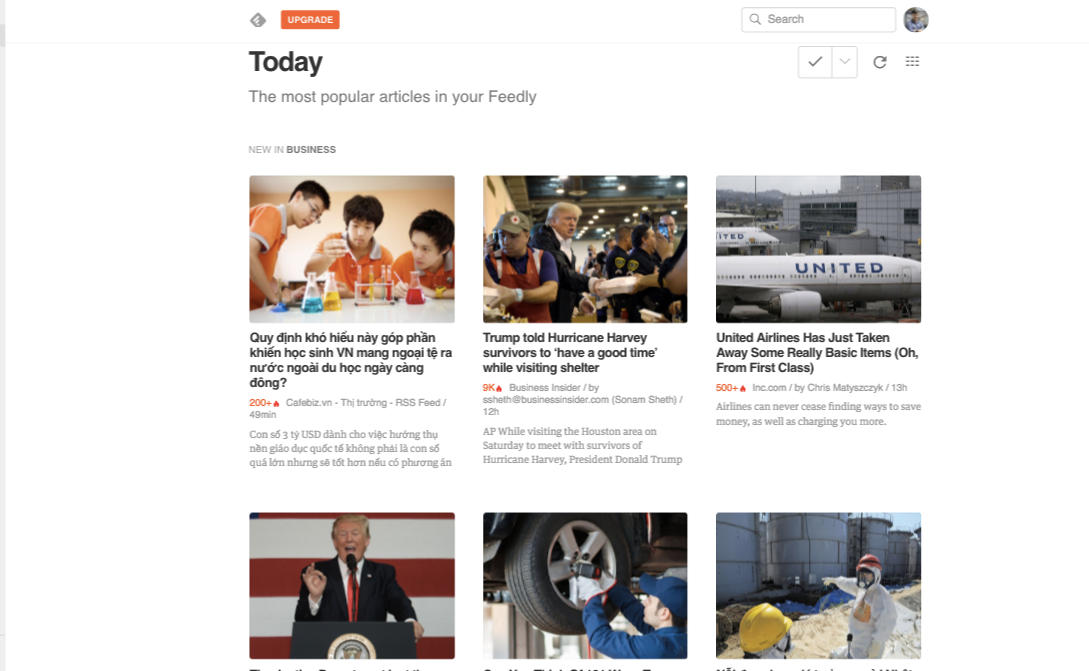1089x671 pixels.
Task: Expand the mark-as-read dropdown arrow
Action: click(845, 62)
